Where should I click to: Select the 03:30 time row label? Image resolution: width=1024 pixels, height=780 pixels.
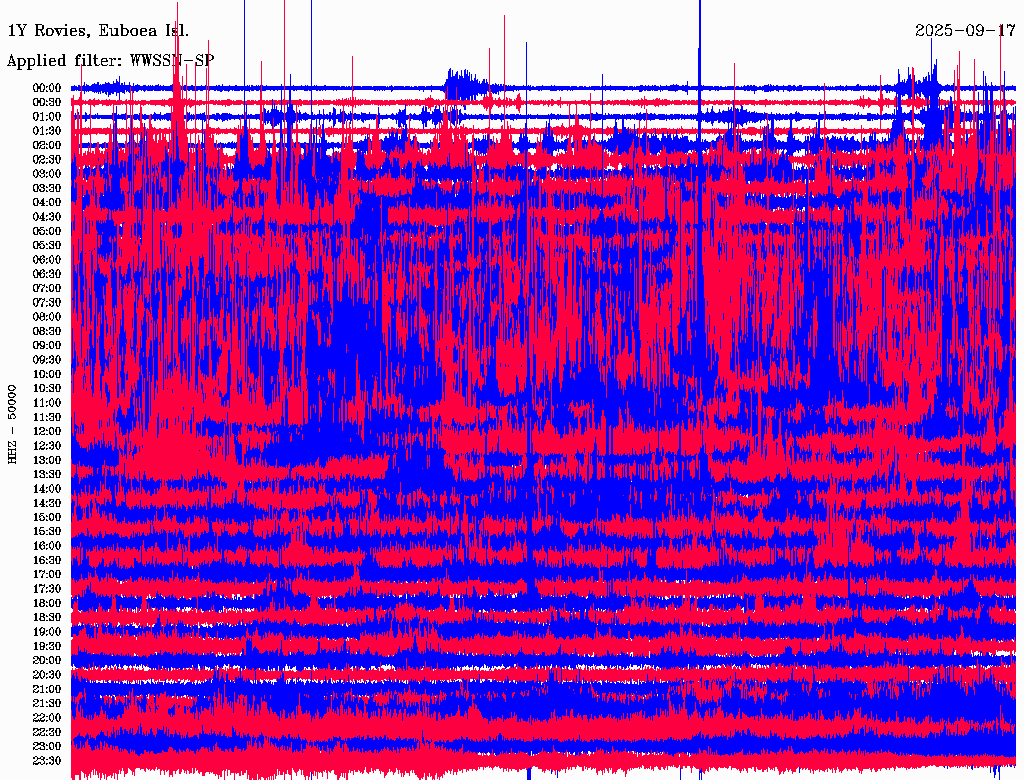(x=47, y=188)
